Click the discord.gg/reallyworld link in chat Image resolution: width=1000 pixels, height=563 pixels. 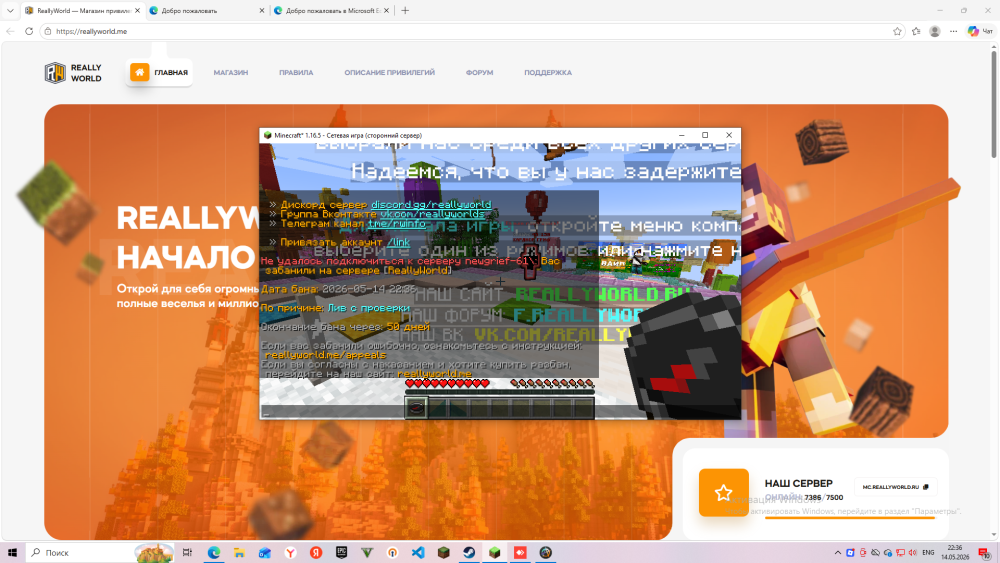[x=431, y=205]
